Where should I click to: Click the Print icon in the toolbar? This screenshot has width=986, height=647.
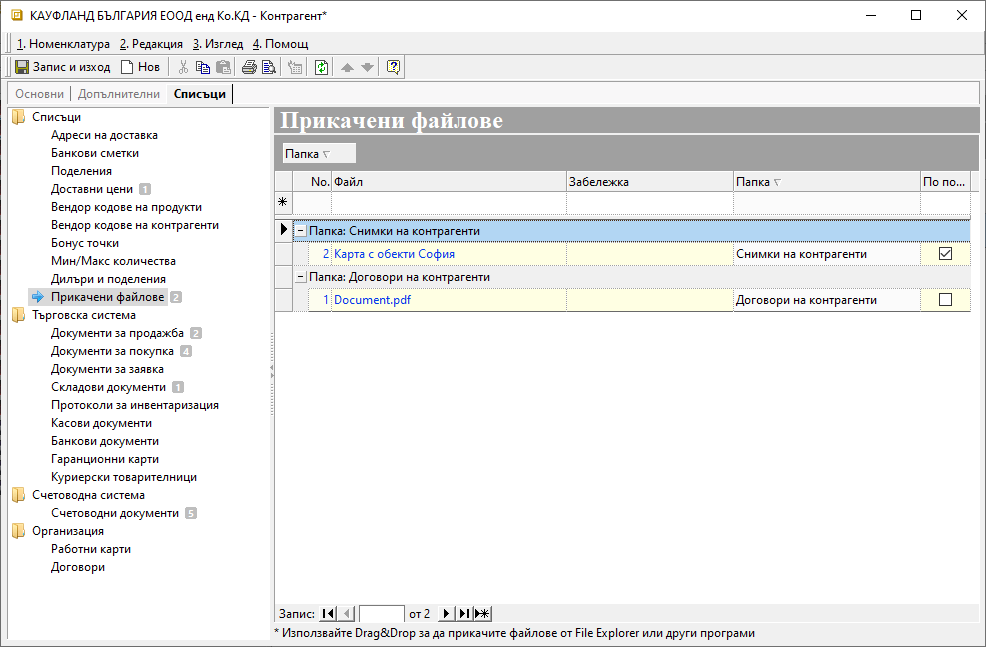249,67
